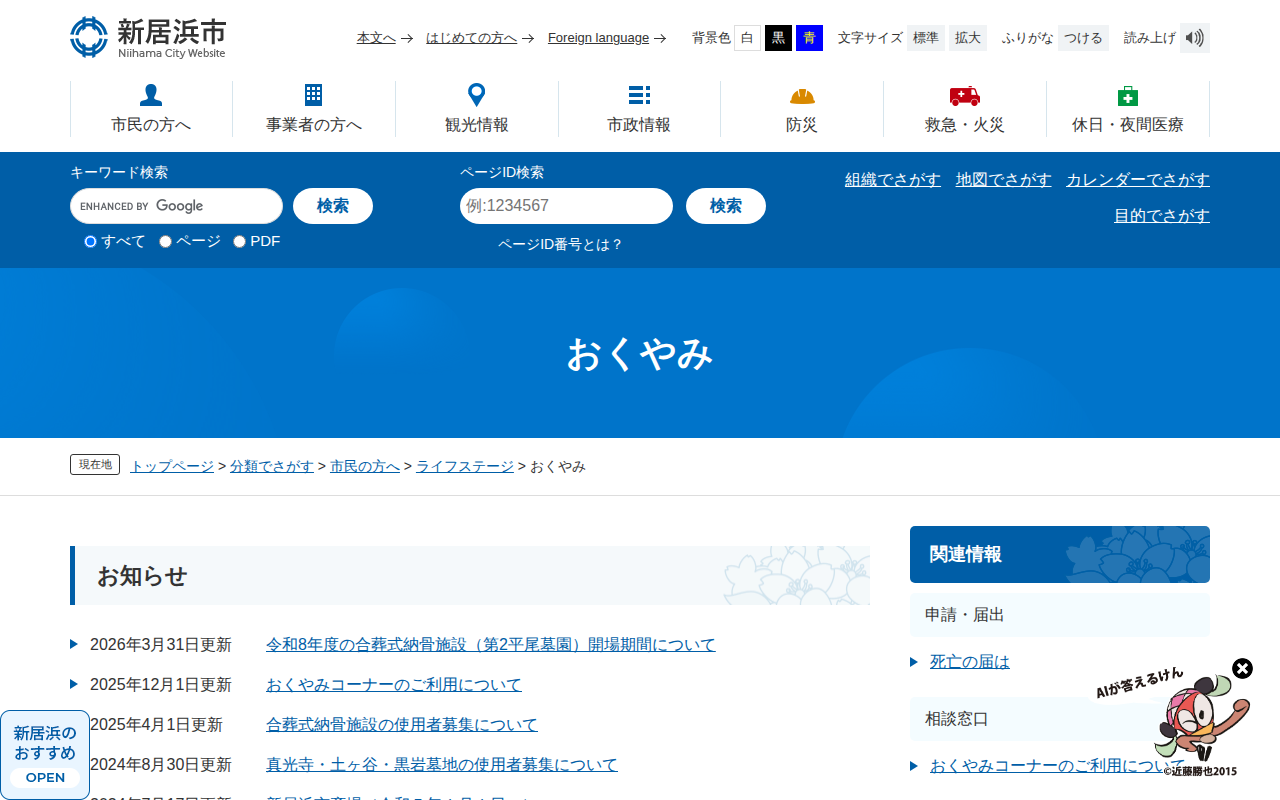Select the ページ search radio button
Image resolution: width=1280 pixels, height=800 pixels.
[x=165, y=241]
